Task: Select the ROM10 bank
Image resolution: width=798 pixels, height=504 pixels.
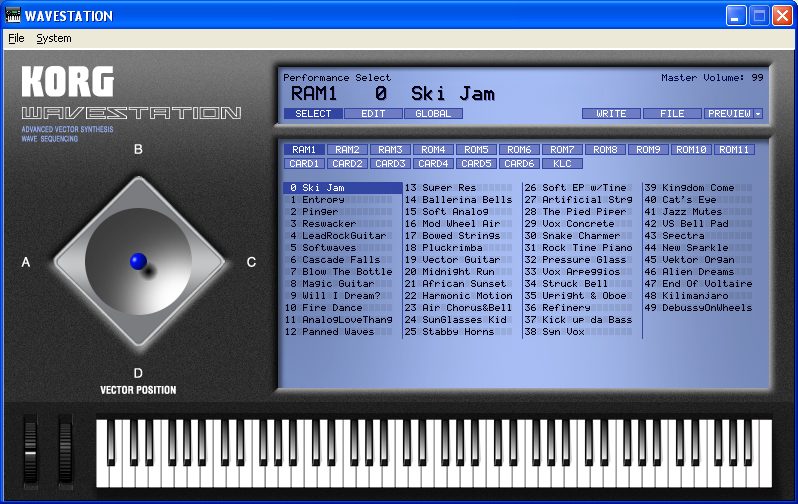Action: coord(691,150)
